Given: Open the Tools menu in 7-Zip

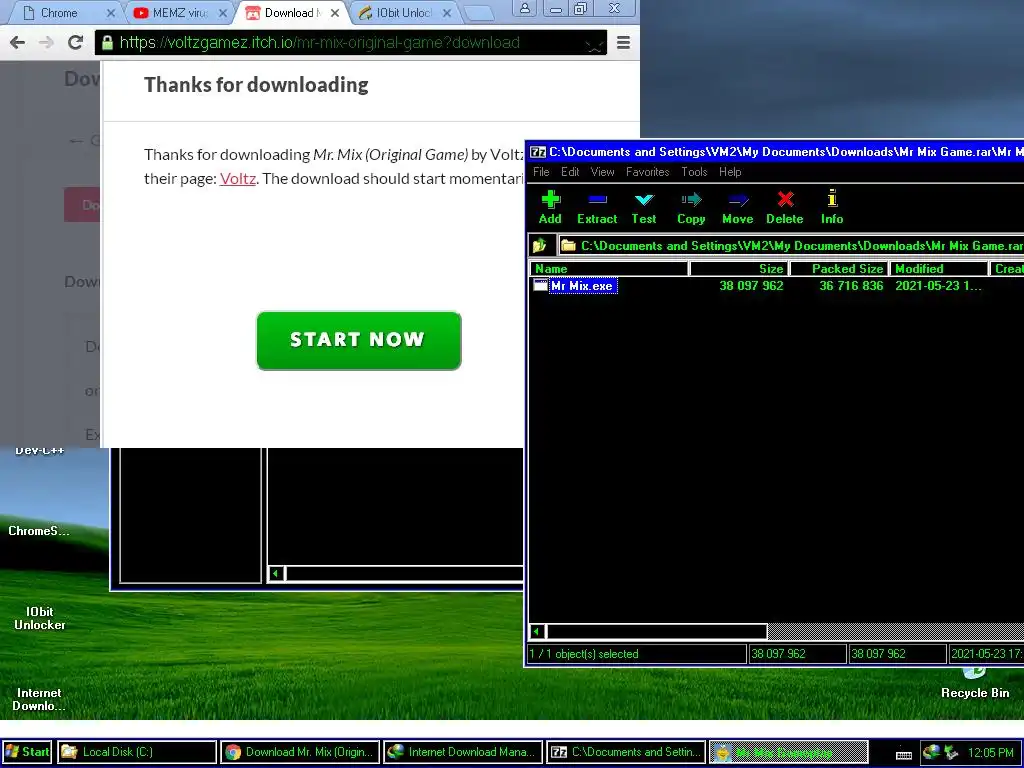Looking at the screenshot, I should click(x=694, y=172).
